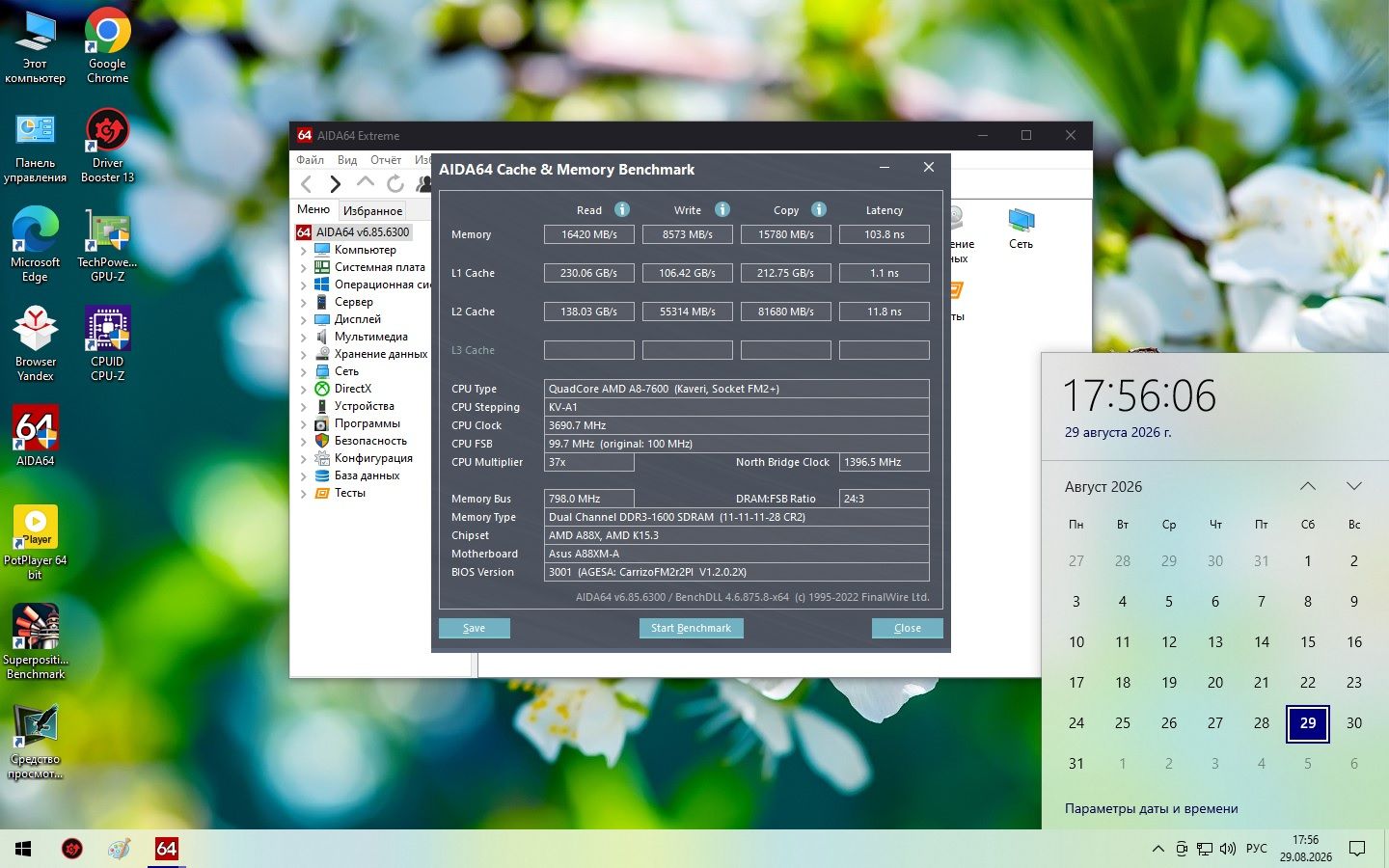Open the notification center icon
1389x868 pixels.
tap(1357, 849)
